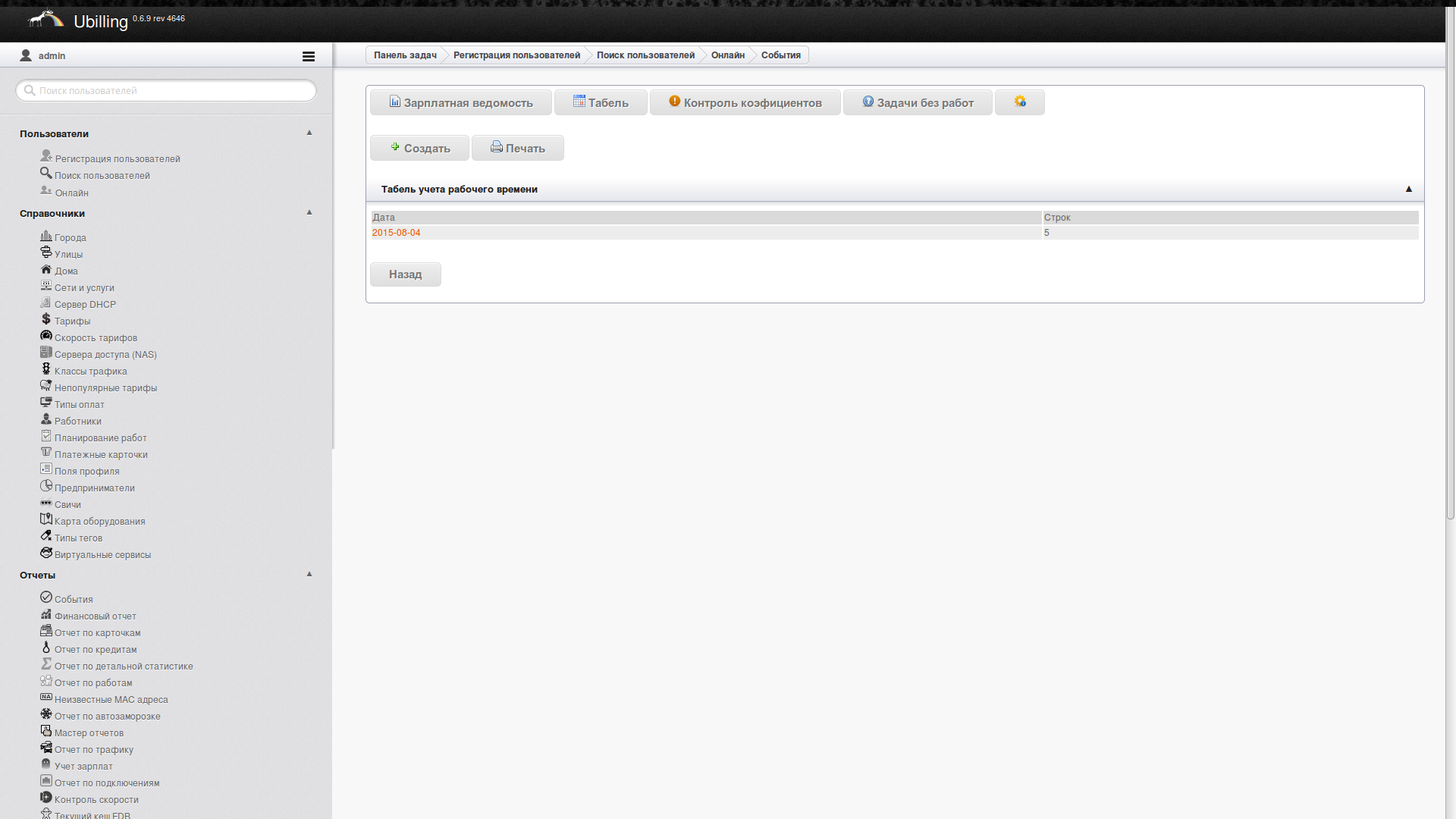Open the Панель задач breadcrumb tab
Screen dimensions: 1456x819
tap(405, 55)
